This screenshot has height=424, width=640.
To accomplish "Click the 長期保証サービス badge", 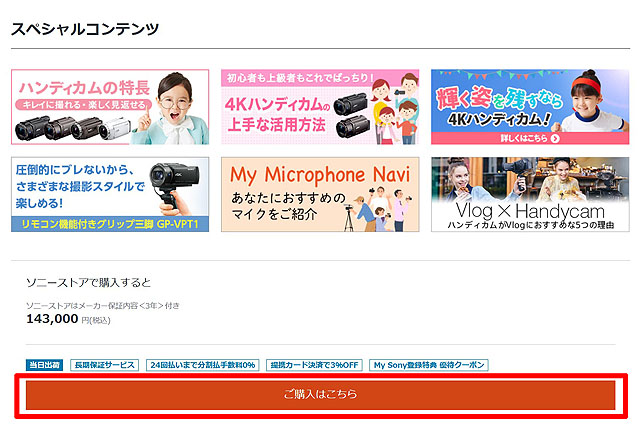I will 103,365.
